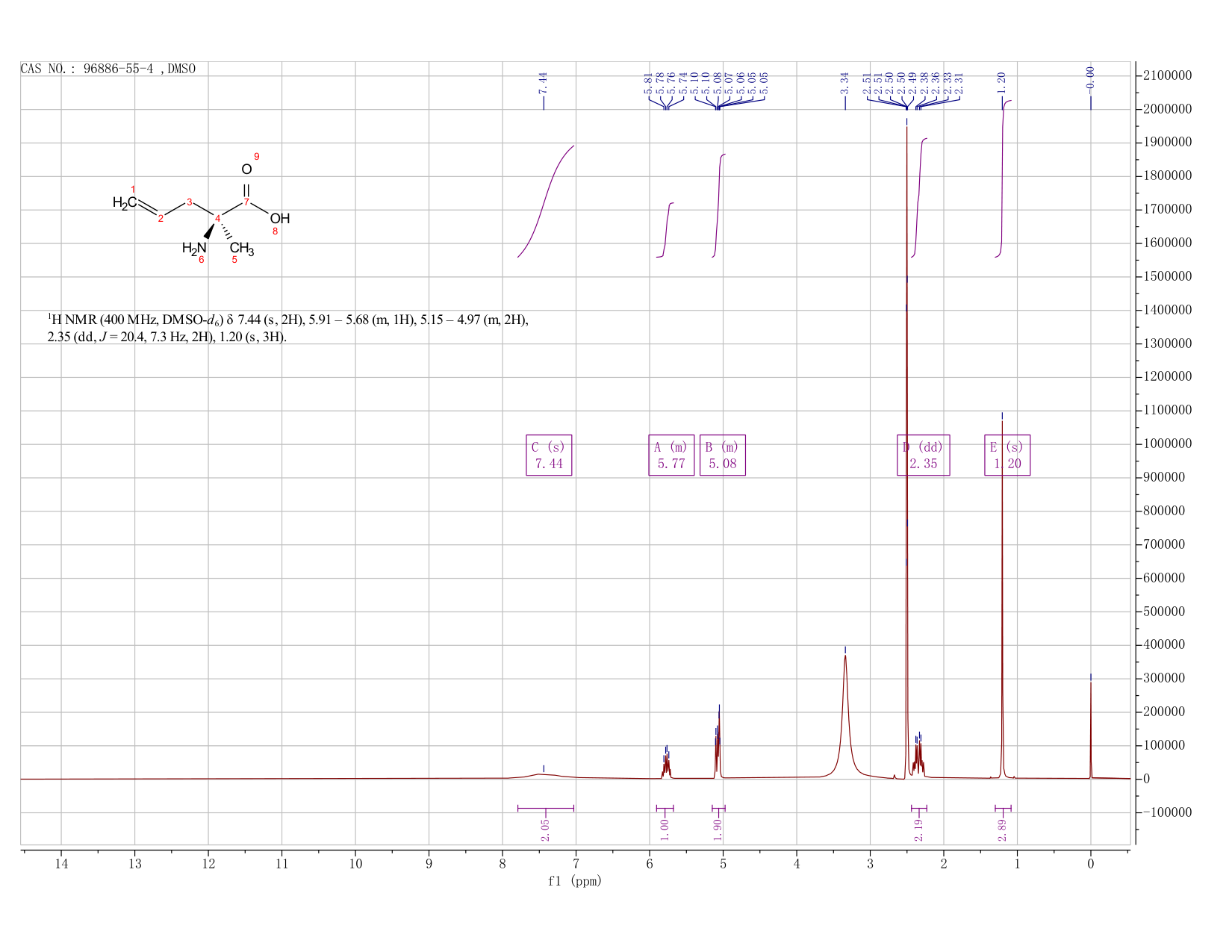Click the CH3 group in the structure
The height and width of the screenshot is (952, 1232).
click(x=242, y=249)
